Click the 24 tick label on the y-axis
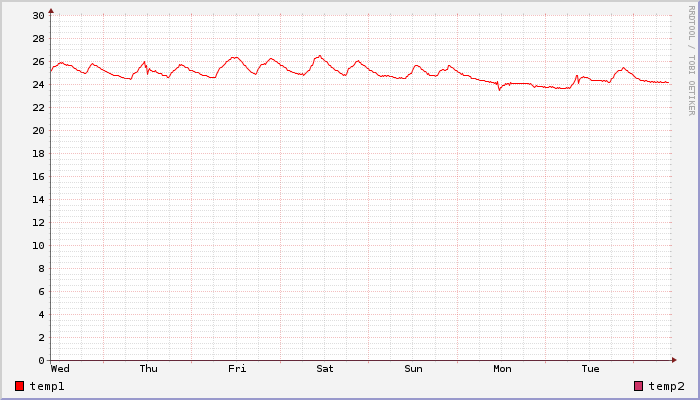The image size is (700, 400). pos(38,84)
